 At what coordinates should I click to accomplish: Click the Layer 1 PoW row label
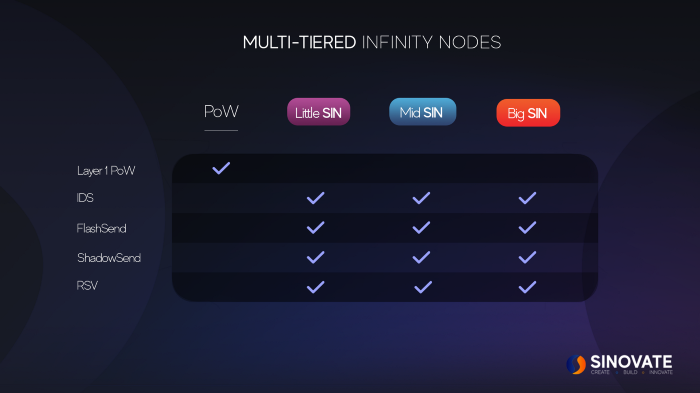tap(106, 171)
